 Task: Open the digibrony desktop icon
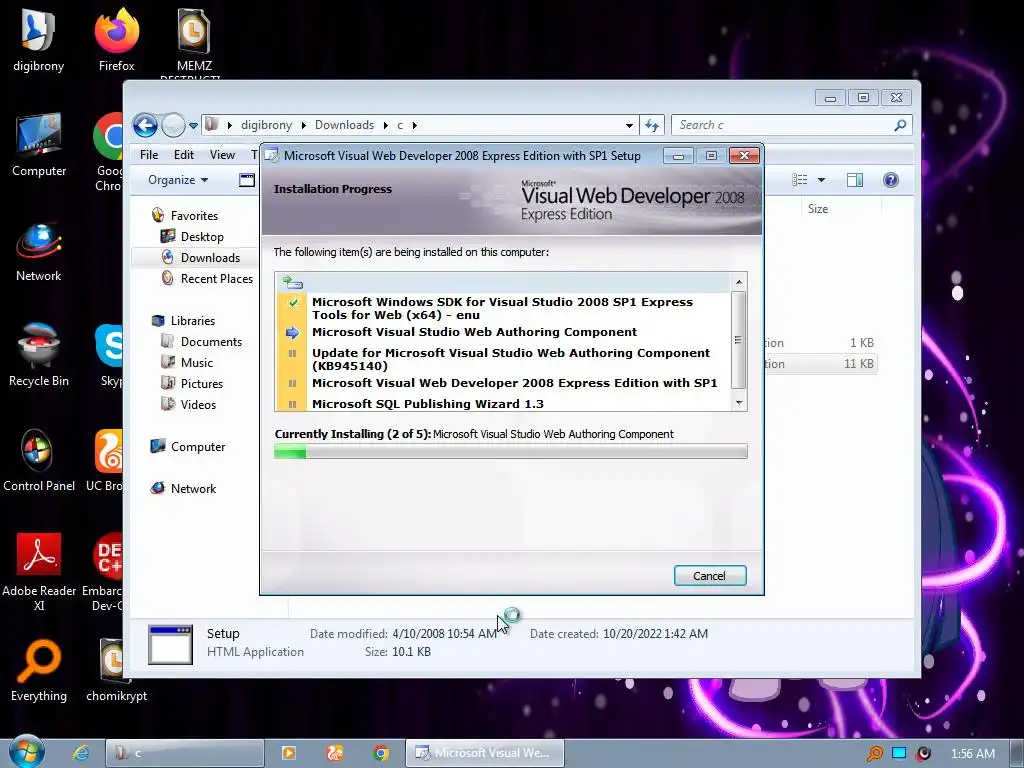(38, 40)
